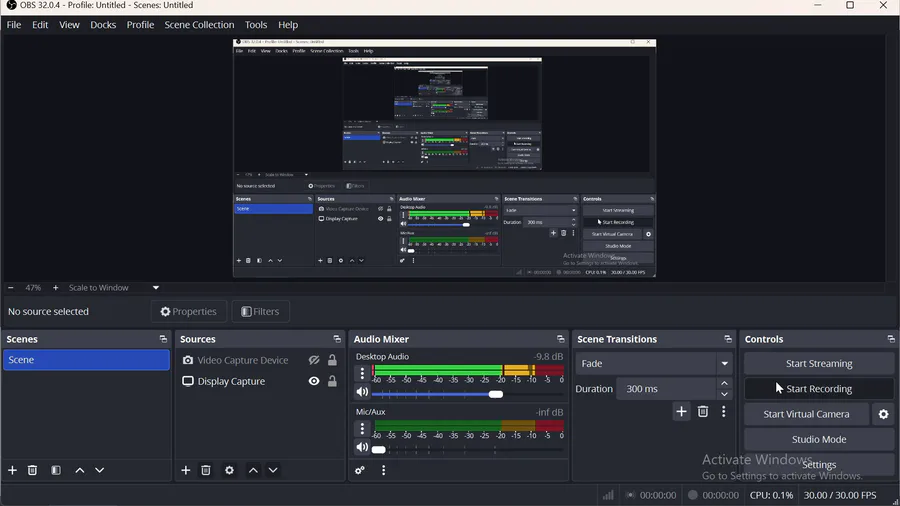
Task: Select Display Capture source row
Action: tap(259, 381)
